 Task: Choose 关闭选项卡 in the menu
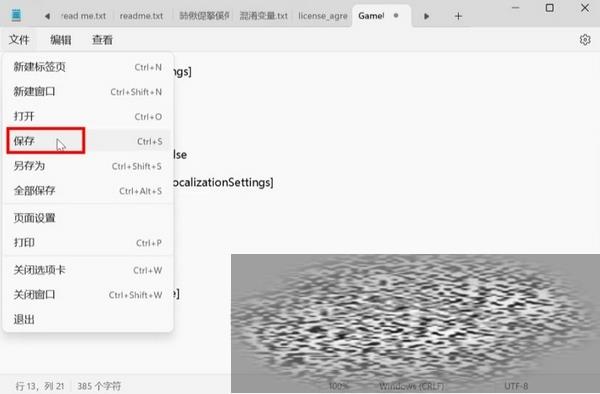(88, 270)
